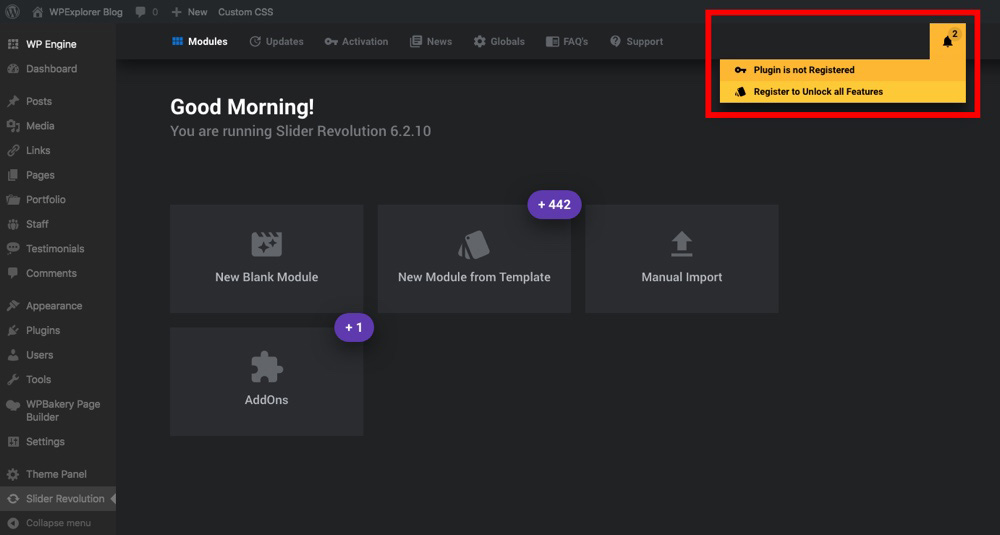Switch to the Updates tab
Image resolution: width=1000 pixels, height=535 pixels.
tap(276, 41)
